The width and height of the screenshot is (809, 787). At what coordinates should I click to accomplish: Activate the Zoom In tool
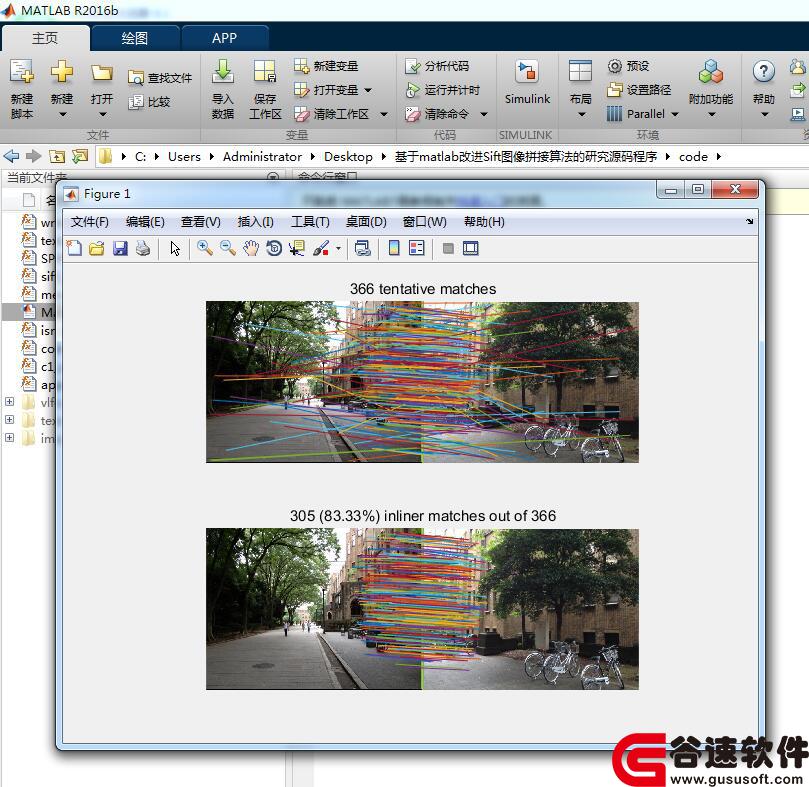pos(205,248)
